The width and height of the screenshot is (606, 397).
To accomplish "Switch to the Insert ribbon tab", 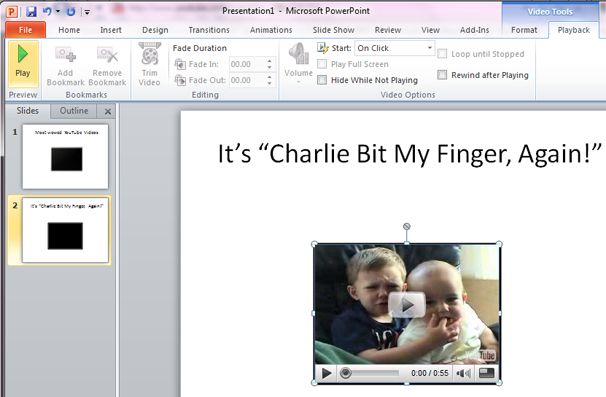I will click(111, 30).
